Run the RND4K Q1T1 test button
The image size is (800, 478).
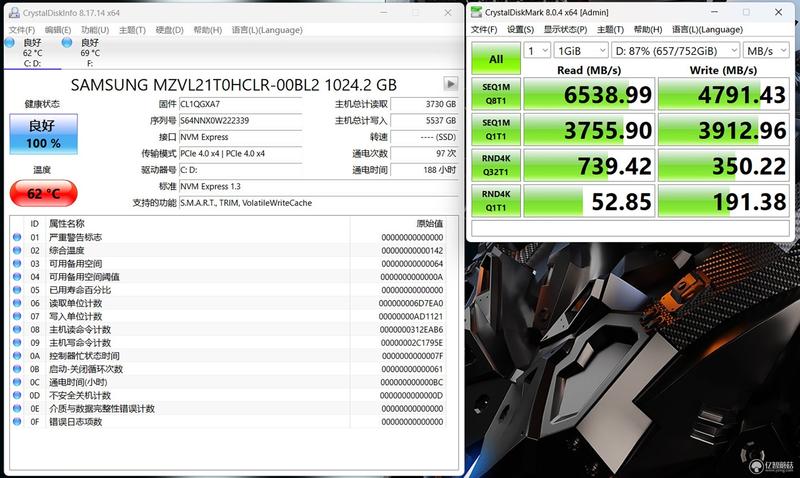496,201
